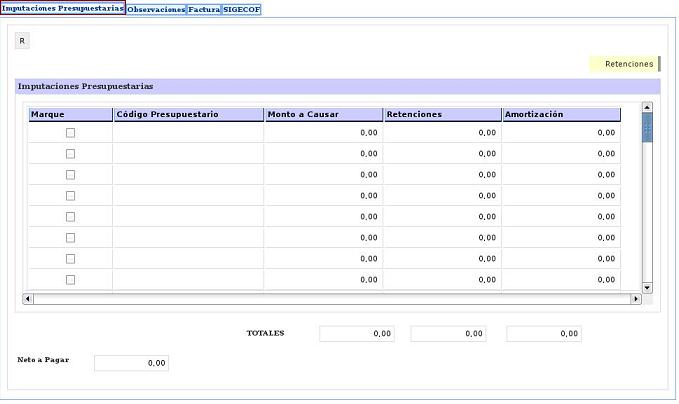Open the Retenciones button
Screen dimensions: 679x404
pos(629,64)
